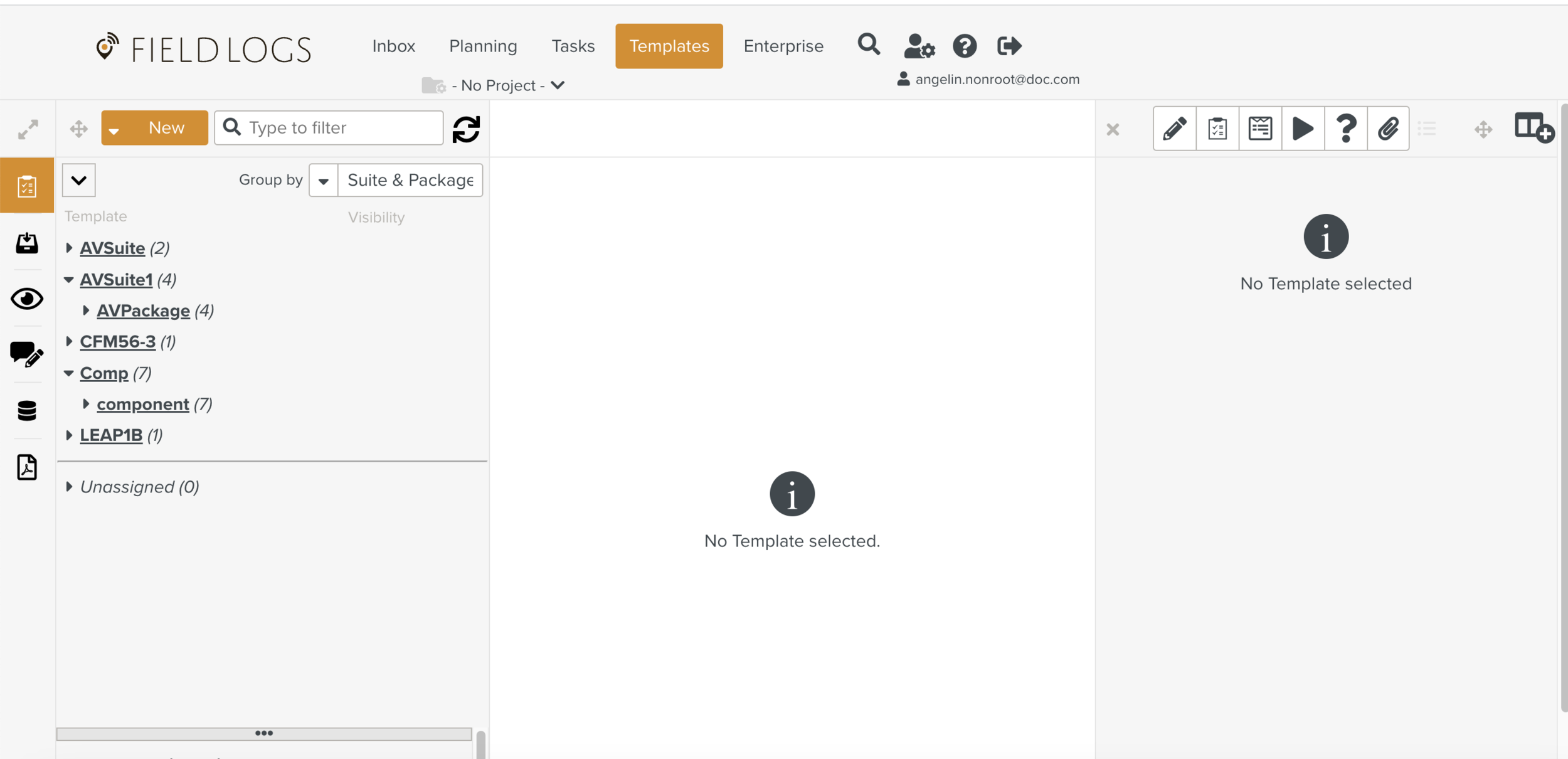Click the move icon in right toolbar
Screen dimensions: 1568x759
tap(1483, 130)
